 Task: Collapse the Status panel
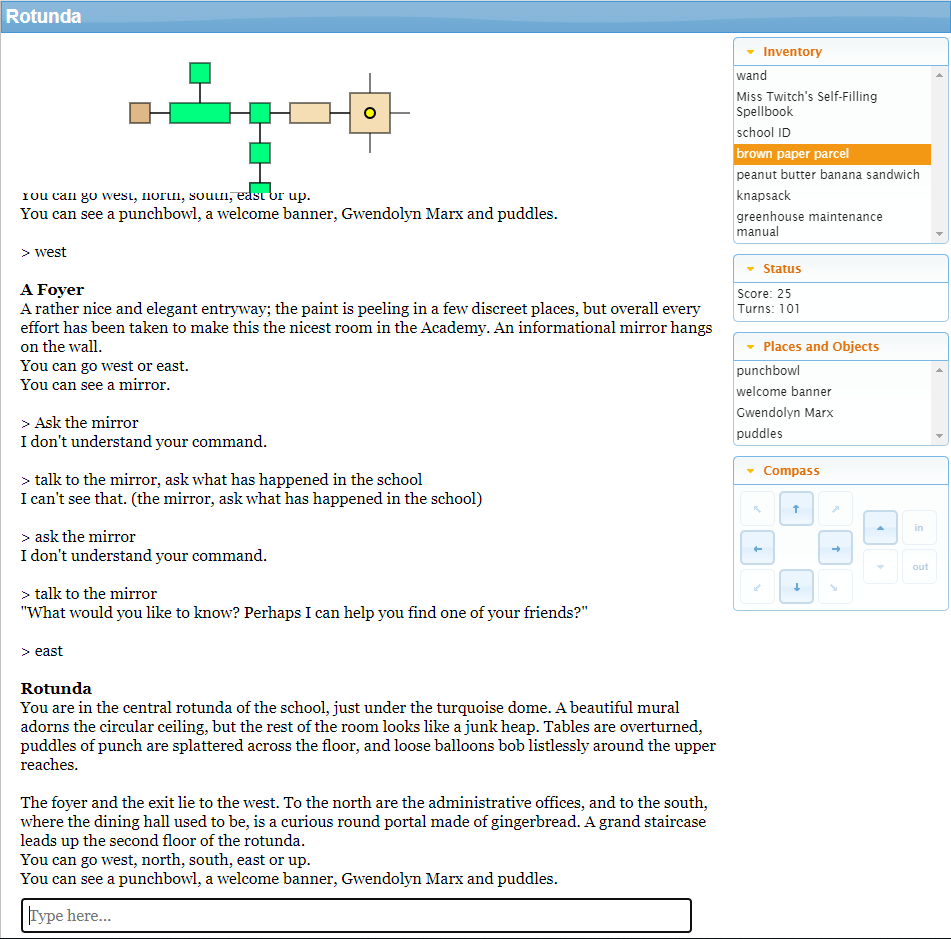pyautogui.click(x=750, y=269)
